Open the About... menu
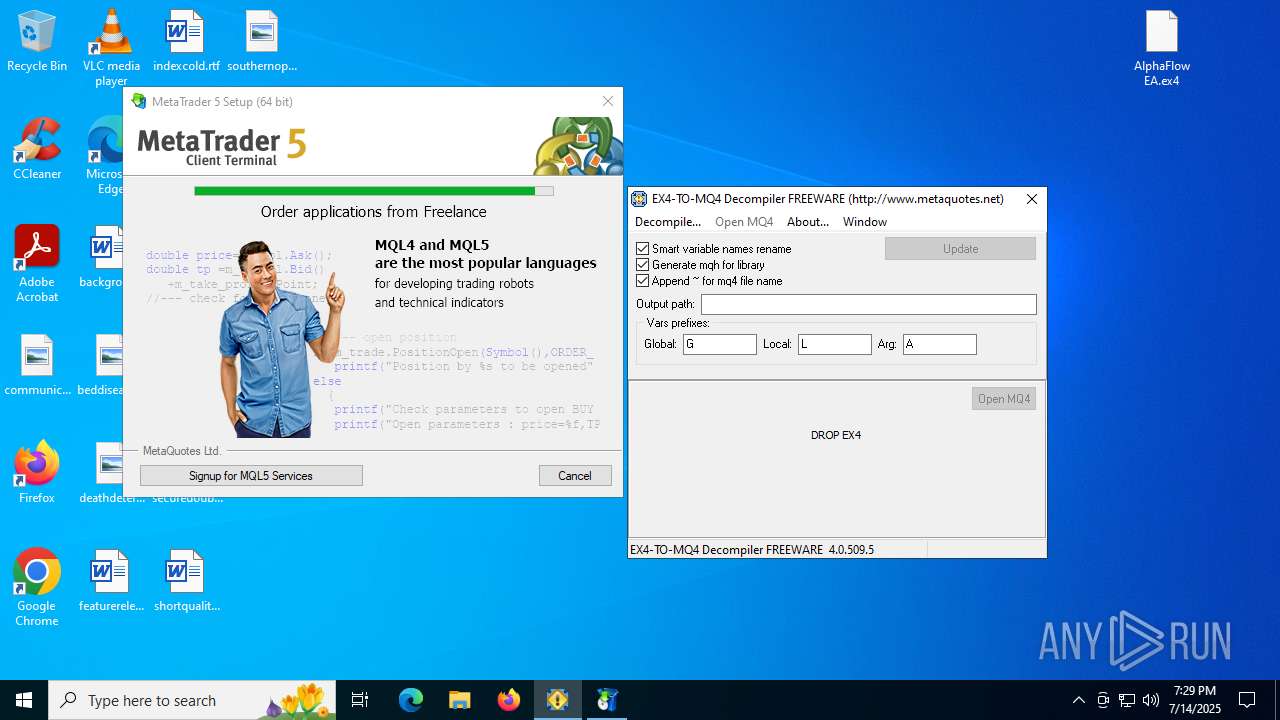Image resolution: width=1280 pixels, height=720 pixels. coord(808,222)
